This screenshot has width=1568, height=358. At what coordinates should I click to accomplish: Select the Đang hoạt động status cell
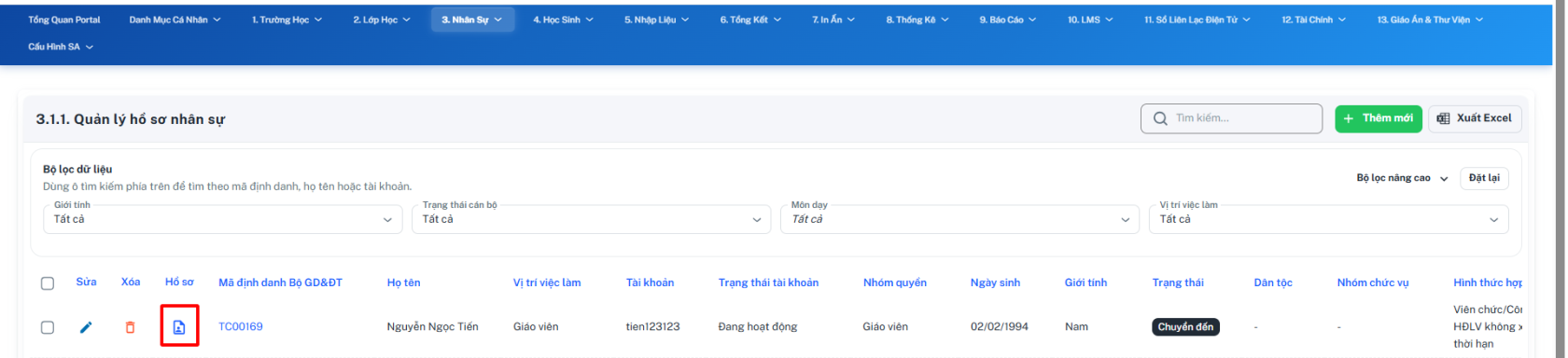[x=758, y=327]
